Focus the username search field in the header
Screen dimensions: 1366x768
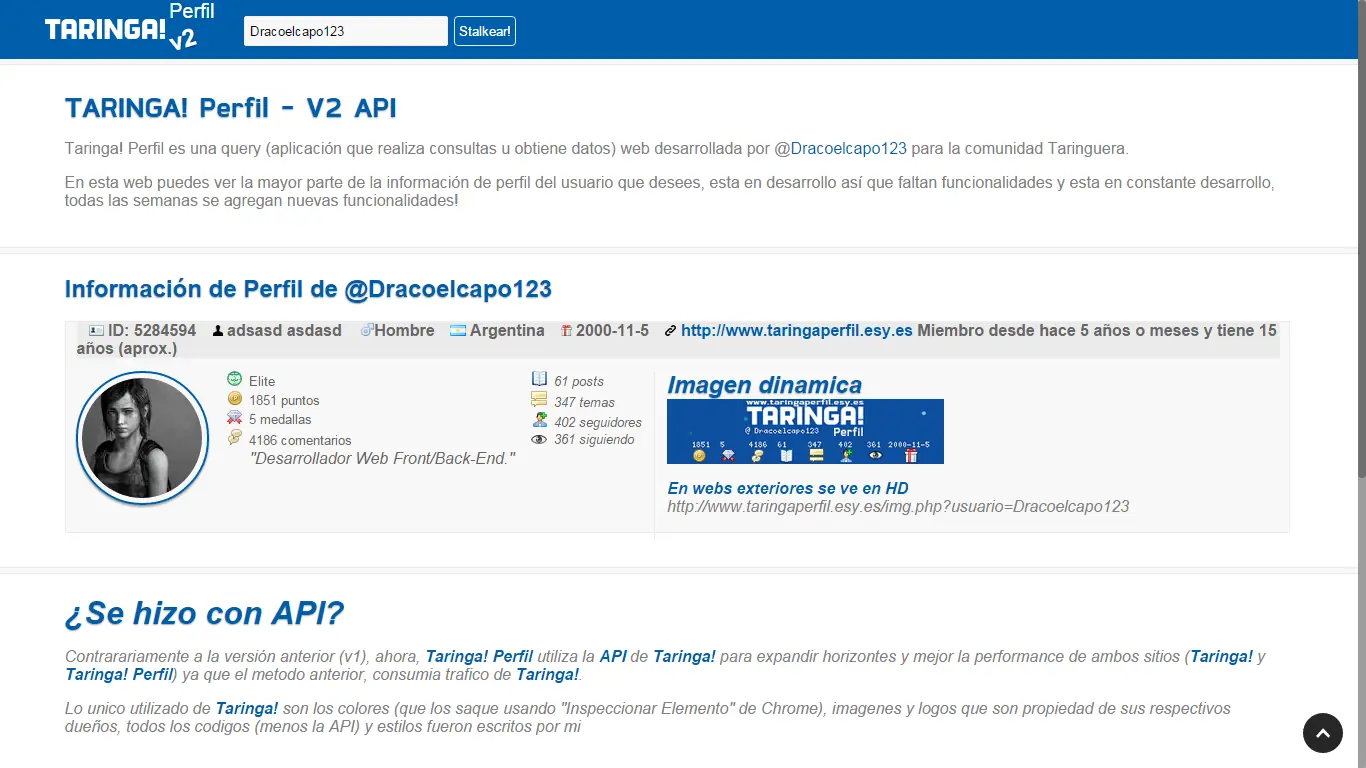coord(346,31)
